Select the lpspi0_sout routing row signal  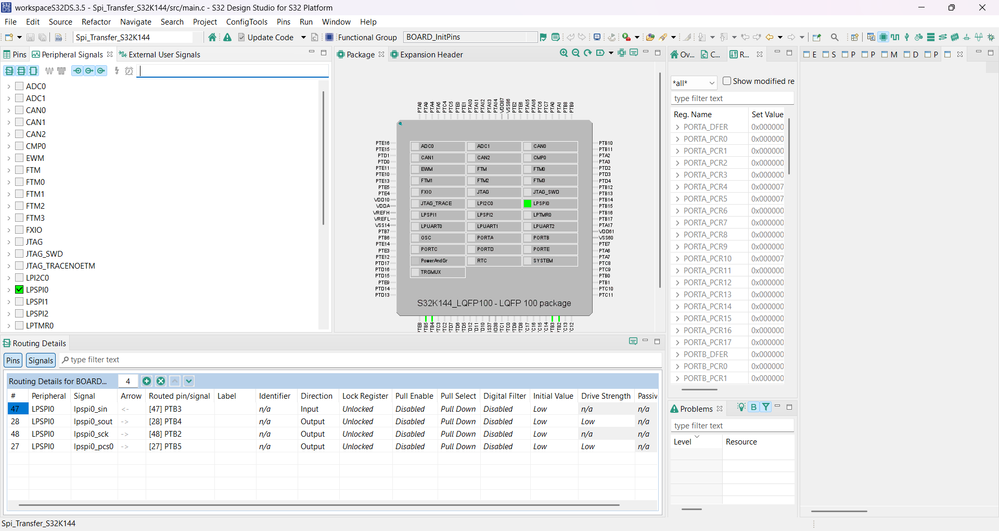[93, 421]
